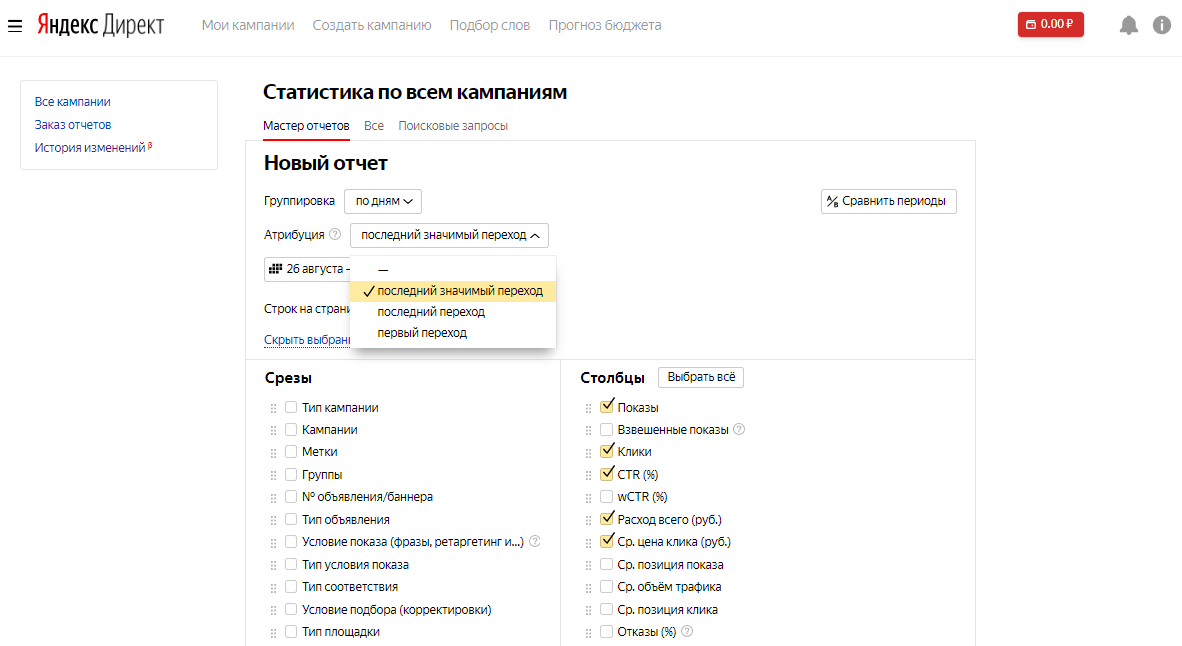Enable the Кампании slice checkbox
The image size is (1182, 646).
tap(291, 430)
